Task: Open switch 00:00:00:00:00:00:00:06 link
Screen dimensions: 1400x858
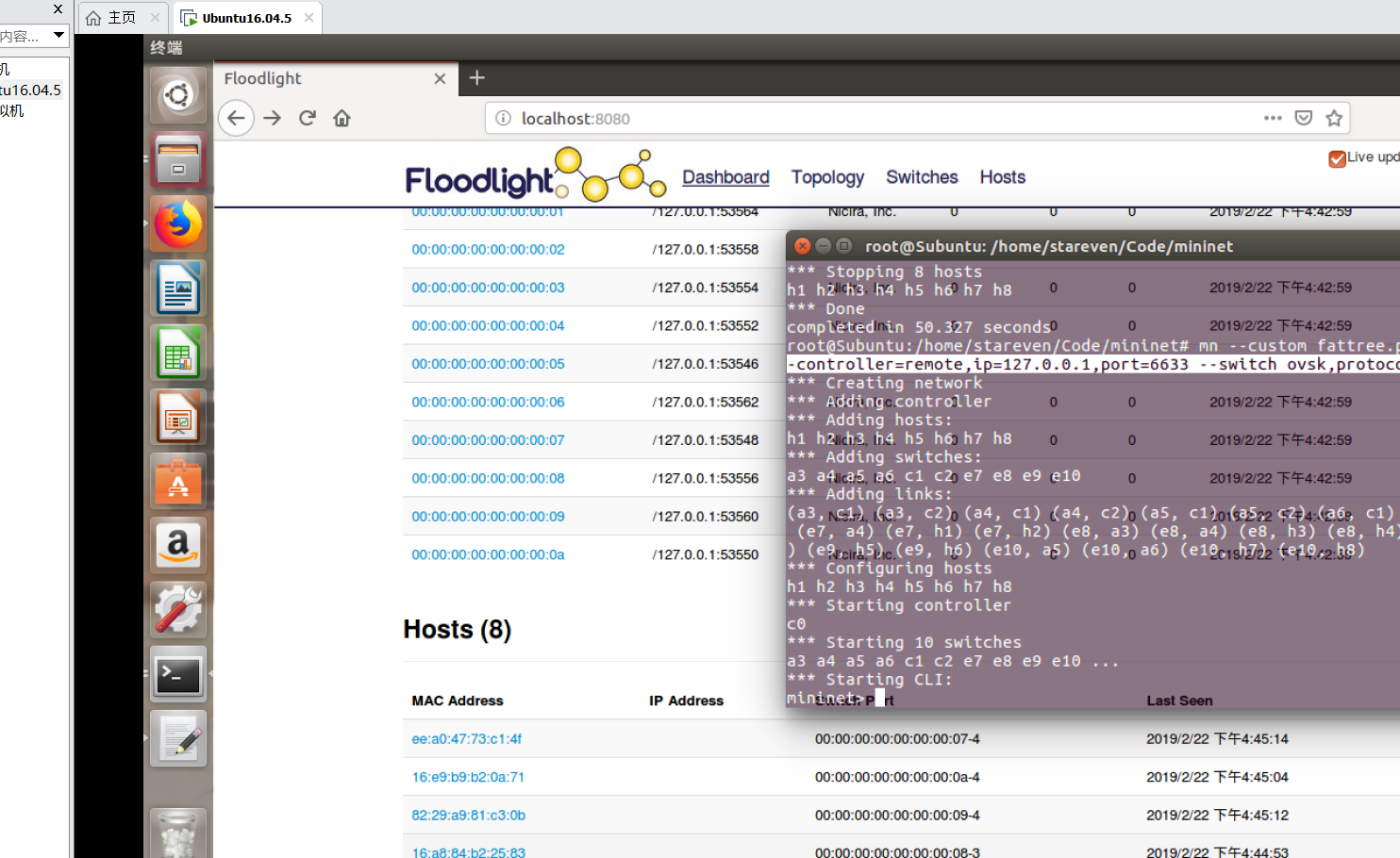Action: coord(488,403)
